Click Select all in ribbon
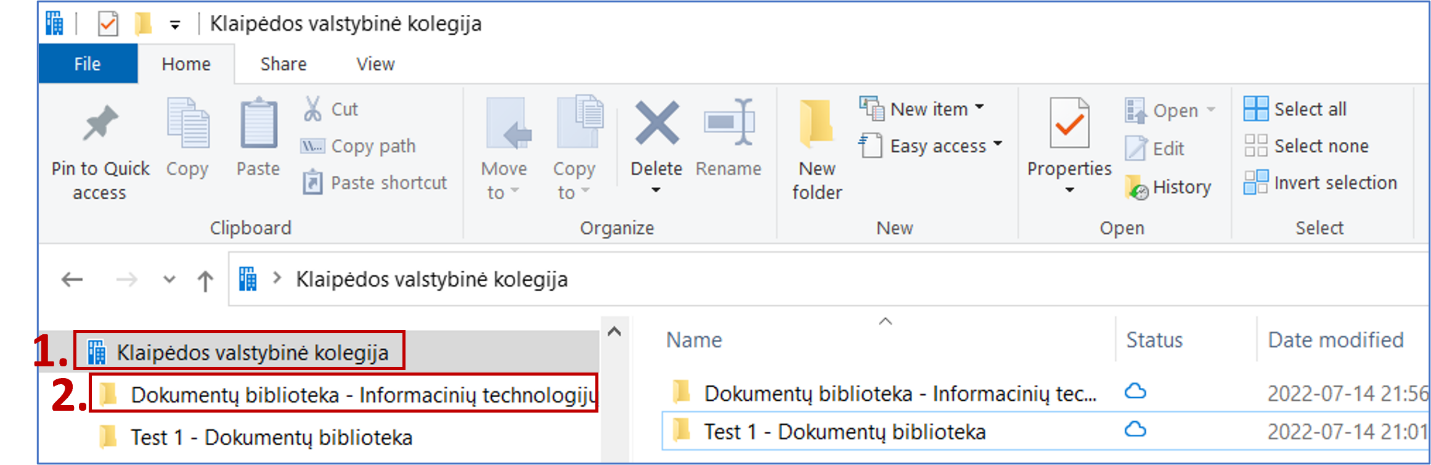 point(1296,109)
